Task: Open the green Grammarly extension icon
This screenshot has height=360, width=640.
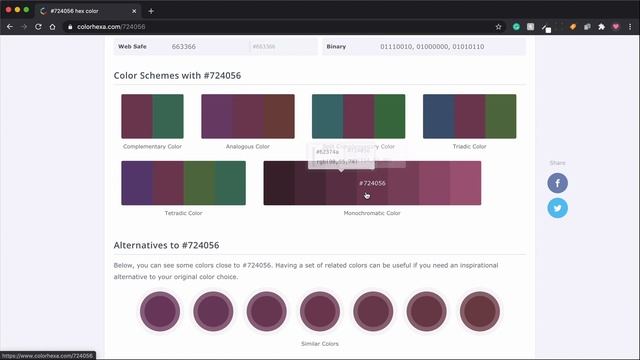Action: click(516, 27)
